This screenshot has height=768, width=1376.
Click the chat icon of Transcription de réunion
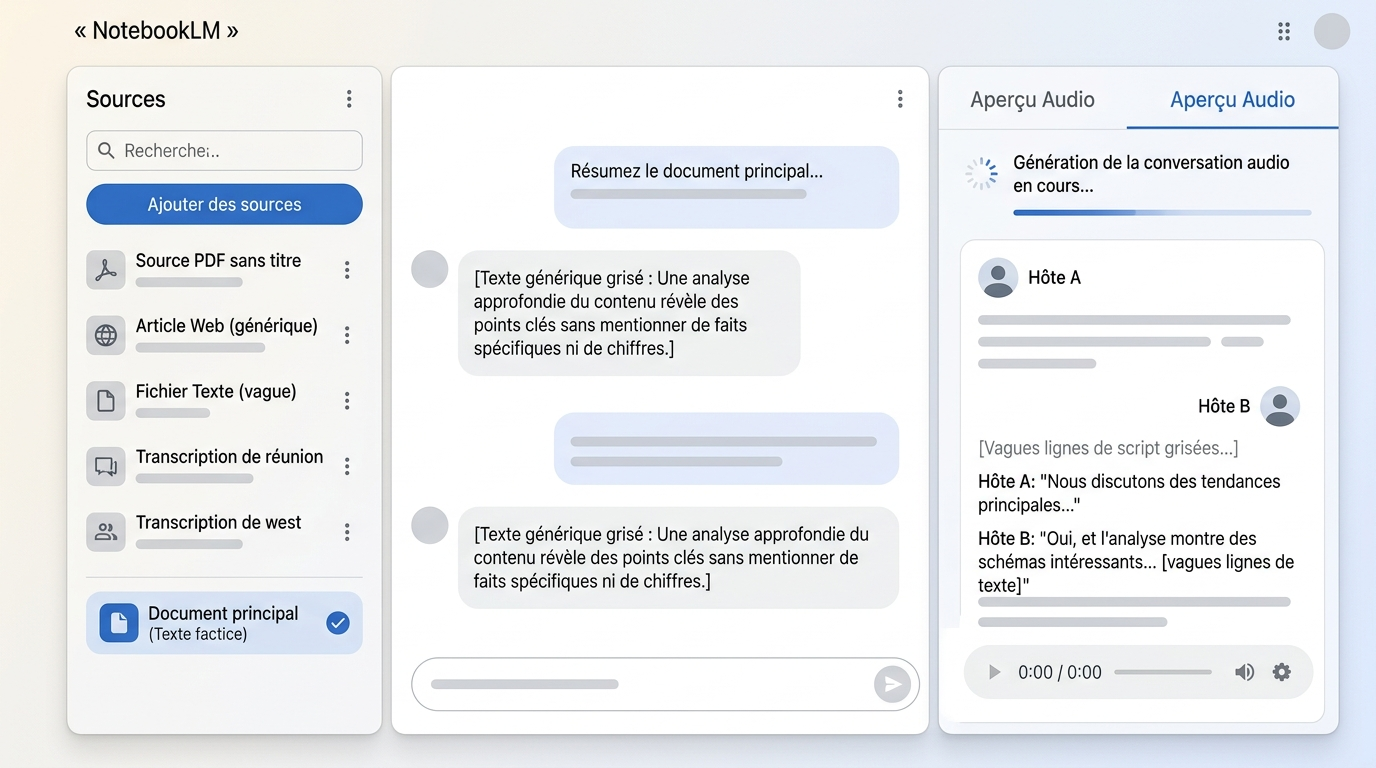(x=106, y=466)
